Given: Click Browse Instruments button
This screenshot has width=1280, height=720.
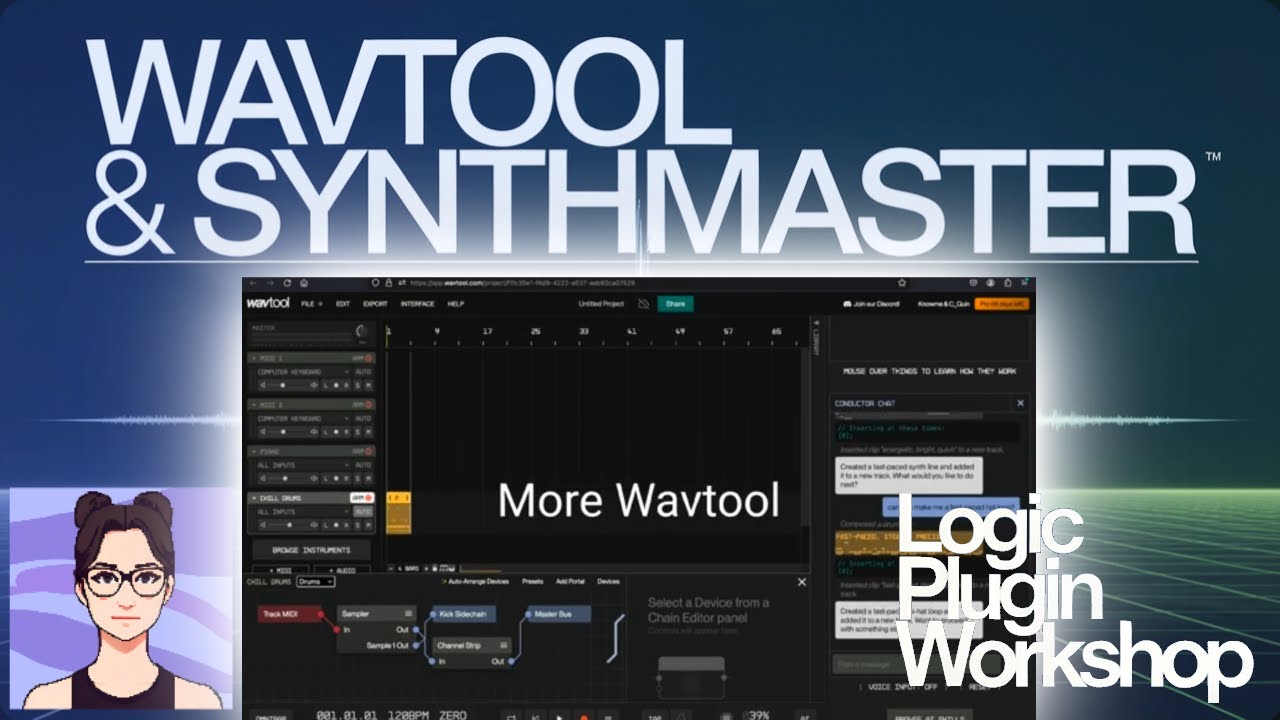Looking at the screenshot, I should point(311,550).
